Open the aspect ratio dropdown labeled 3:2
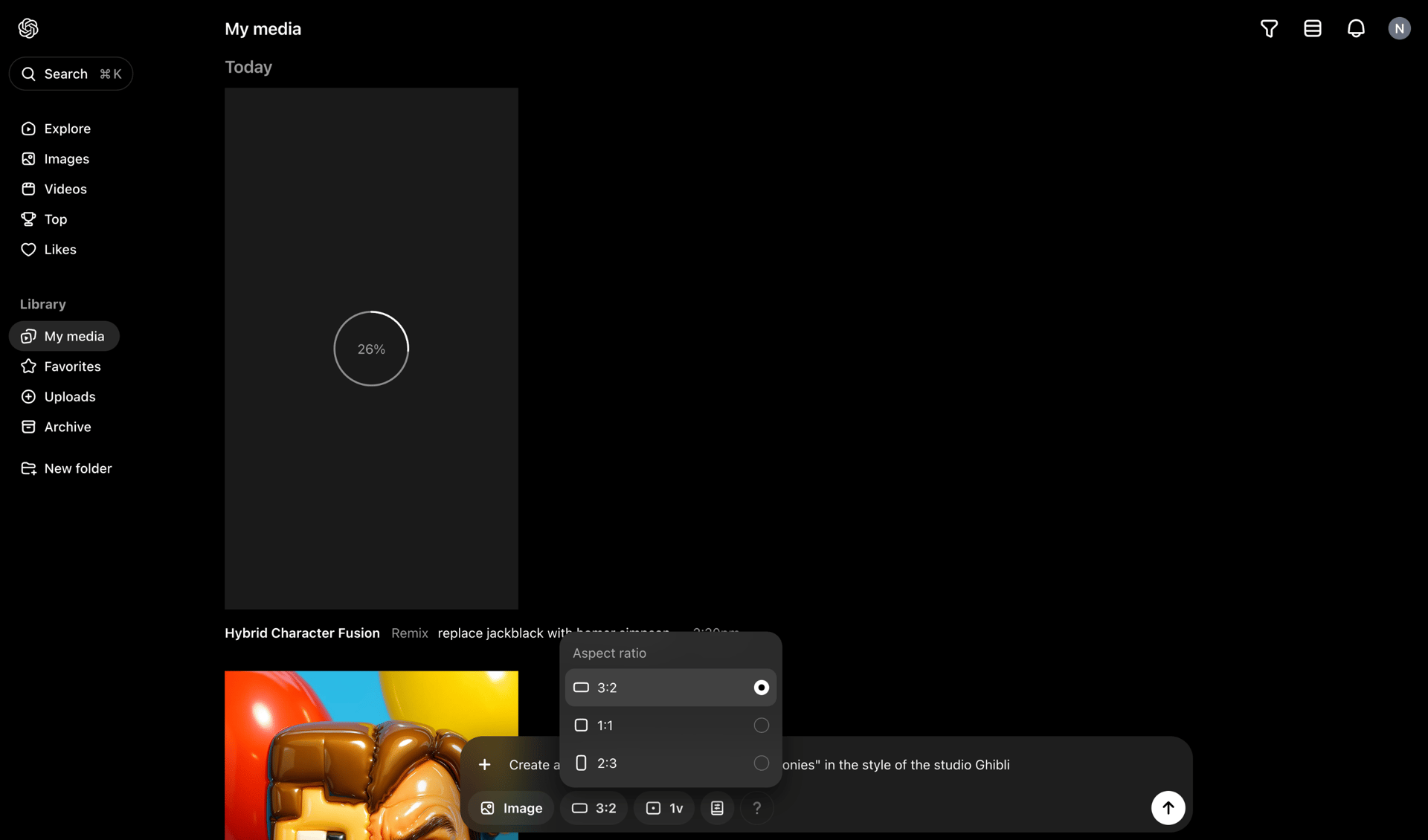 (593, 808)
